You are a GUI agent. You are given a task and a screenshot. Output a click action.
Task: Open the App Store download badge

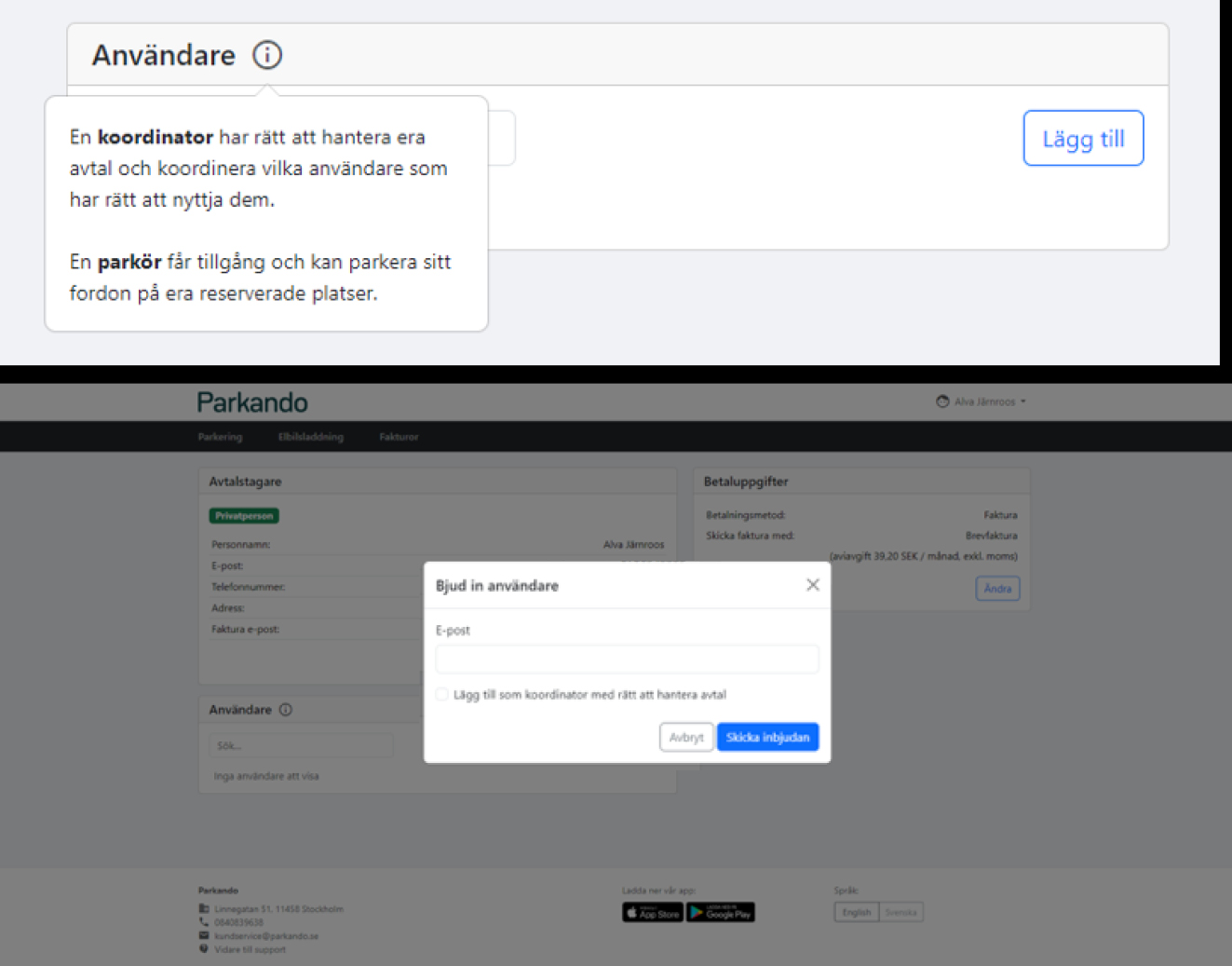(653, 913)
